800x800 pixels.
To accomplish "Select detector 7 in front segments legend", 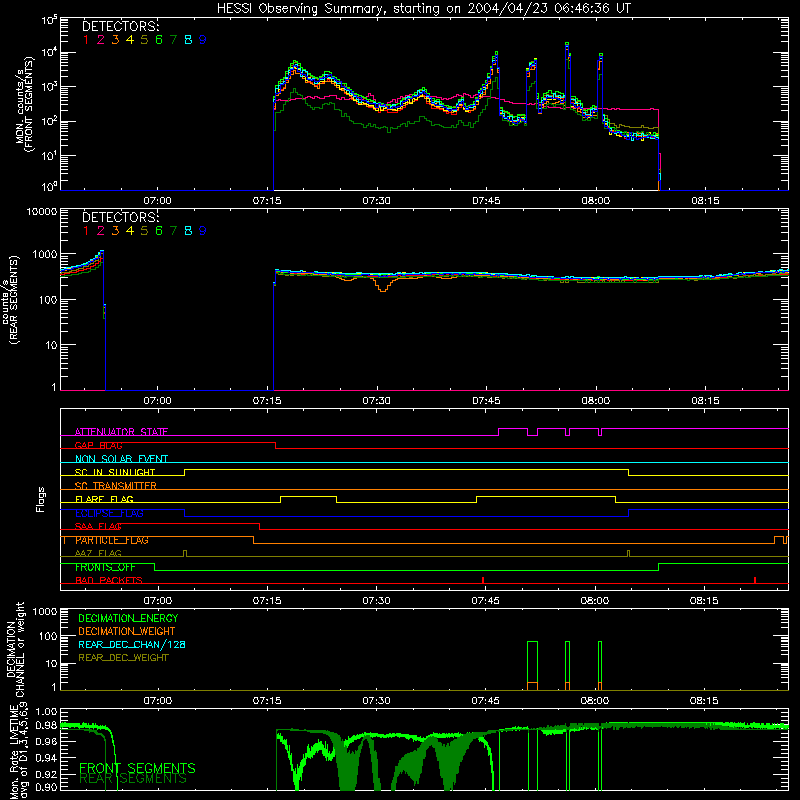I will [173, 39].
